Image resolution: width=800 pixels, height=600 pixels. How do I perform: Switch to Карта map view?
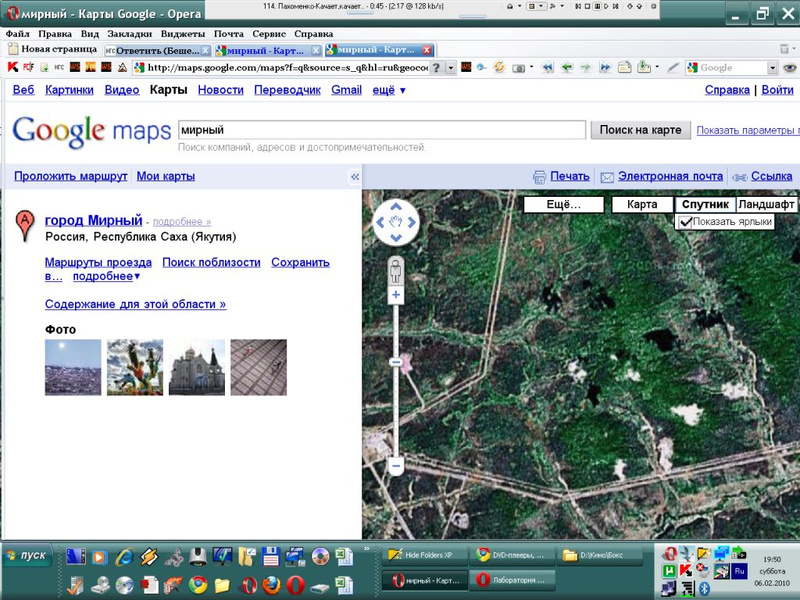[x=641, y=204]
